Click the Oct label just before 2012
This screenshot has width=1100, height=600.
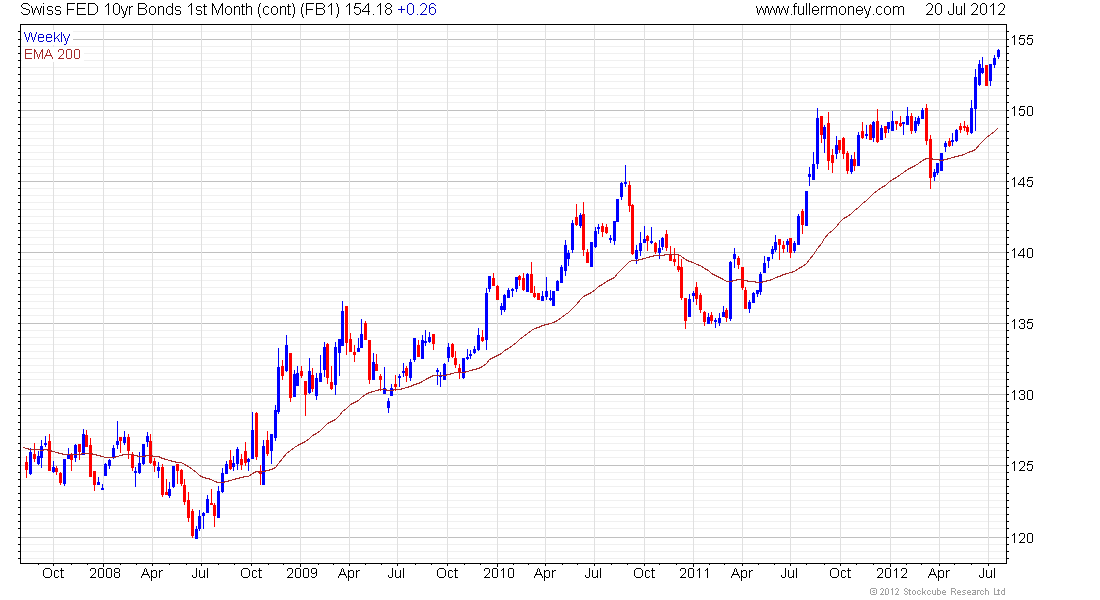point(840,573)
